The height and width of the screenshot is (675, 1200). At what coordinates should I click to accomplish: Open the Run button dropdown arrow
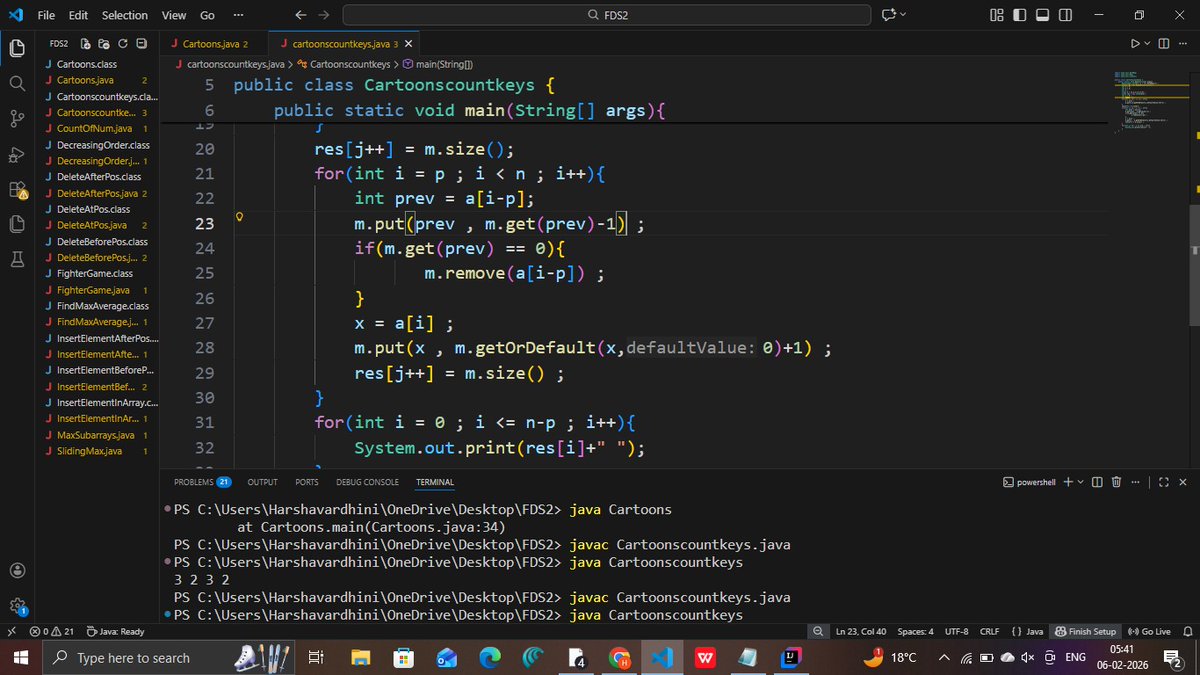click(x=1147, y=44)
